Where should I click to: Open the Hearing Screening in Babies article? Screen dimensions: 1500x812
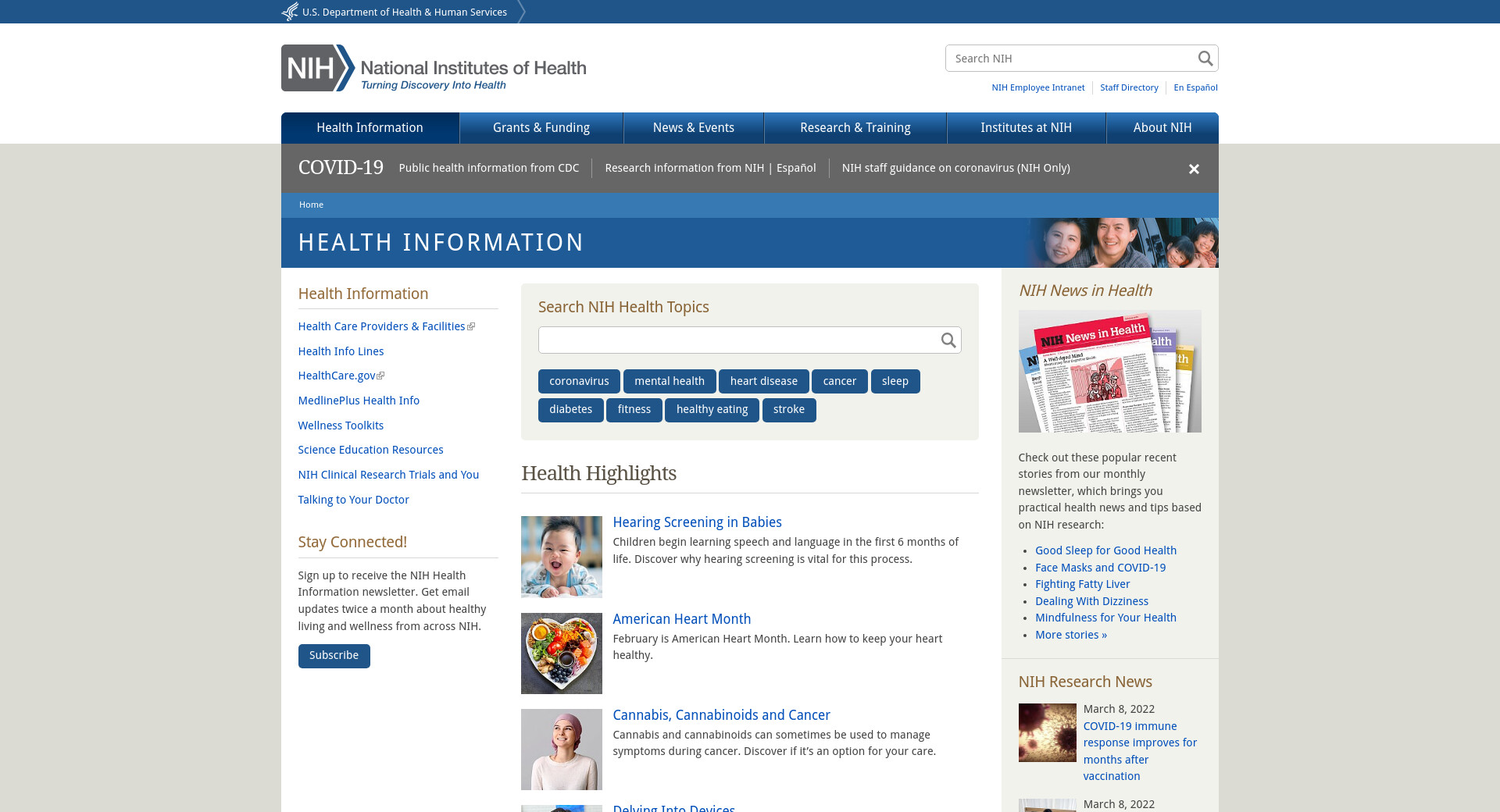[x=697, y=522]
